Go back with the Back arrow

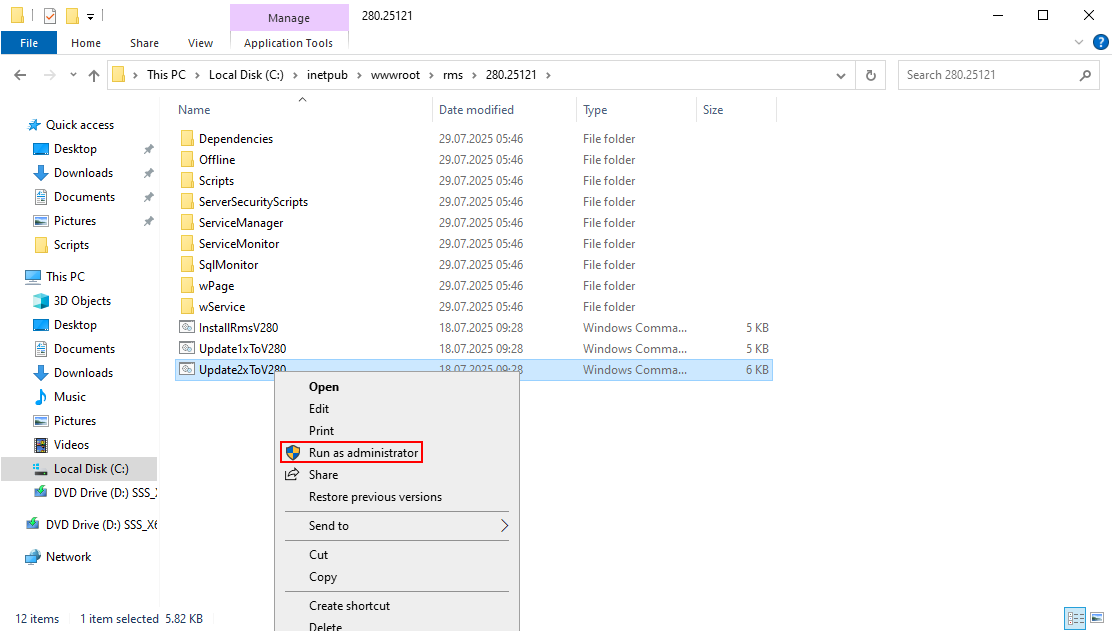coord(20,75)
